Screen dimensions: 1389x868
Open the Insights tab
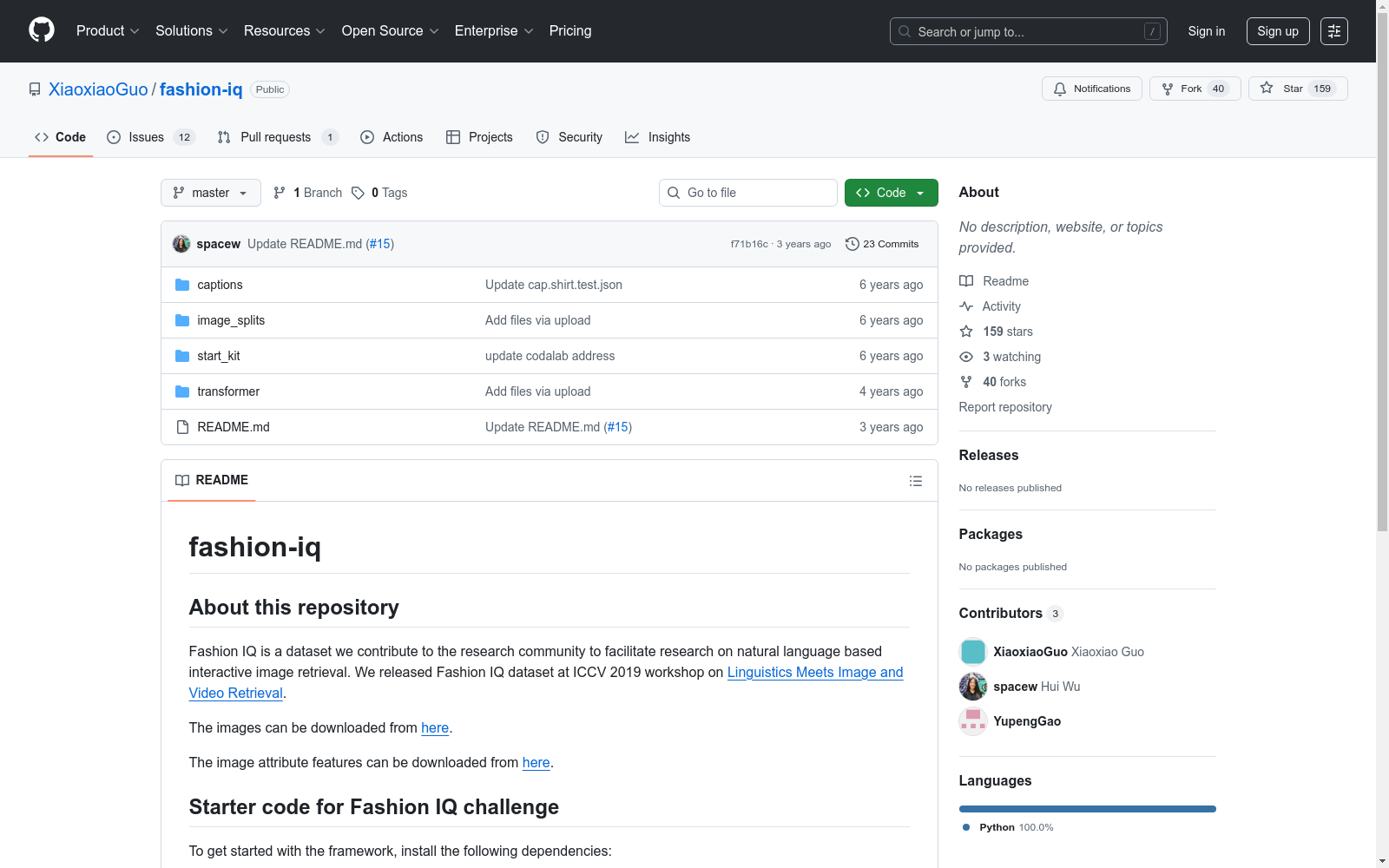[x=657, y=137]
